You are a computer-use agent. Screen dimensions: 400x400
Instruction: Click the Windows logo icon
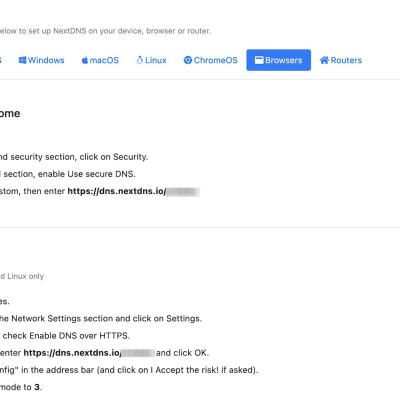[22, 60]
